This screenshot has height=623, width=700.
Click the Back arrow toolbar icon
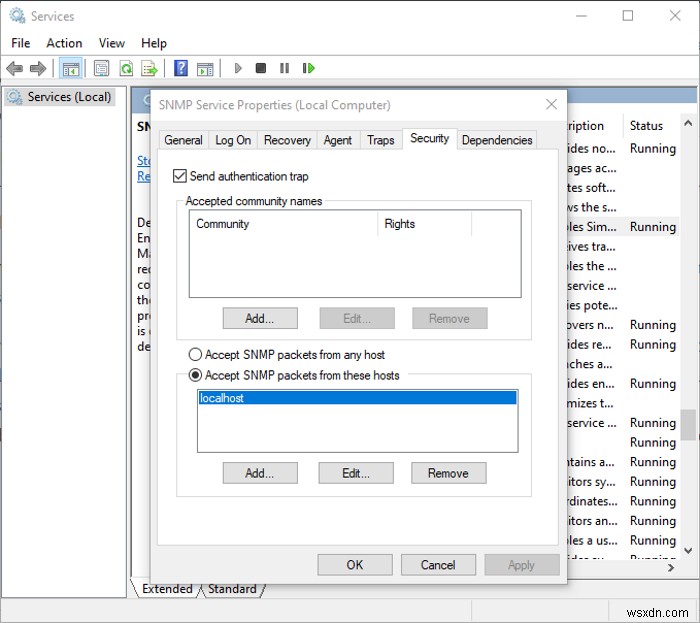pyautogui.click(x=14, y=68)
